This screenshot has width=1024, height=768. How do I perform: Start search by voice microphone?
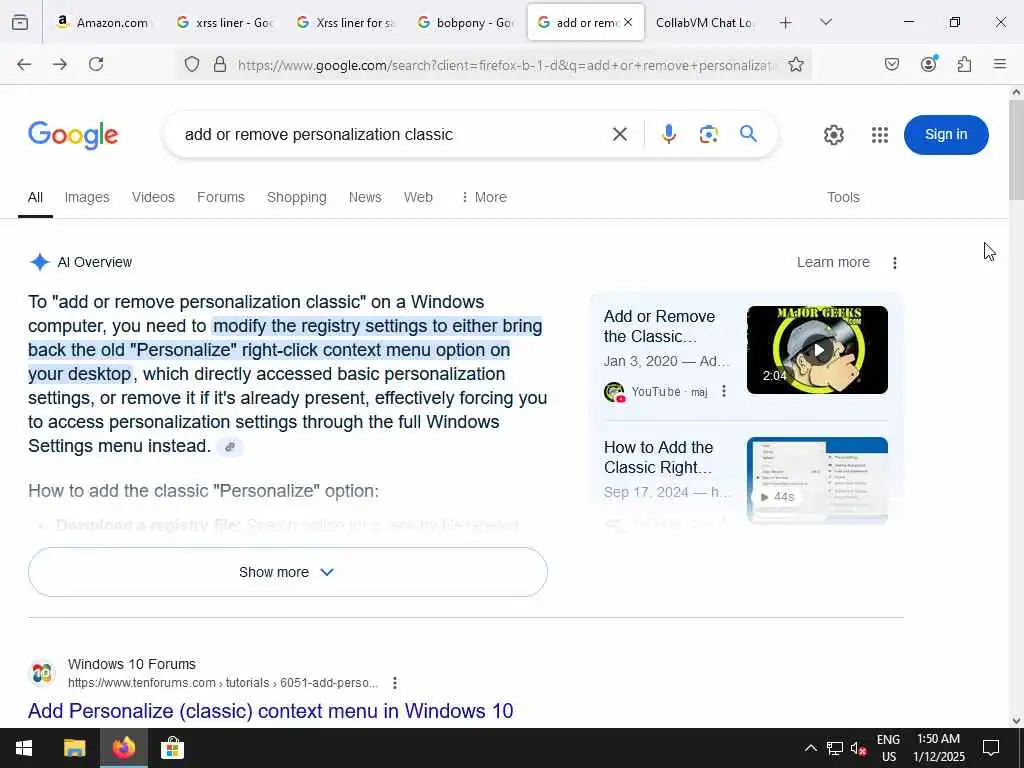pyautogui.click(x=669, y=135)
